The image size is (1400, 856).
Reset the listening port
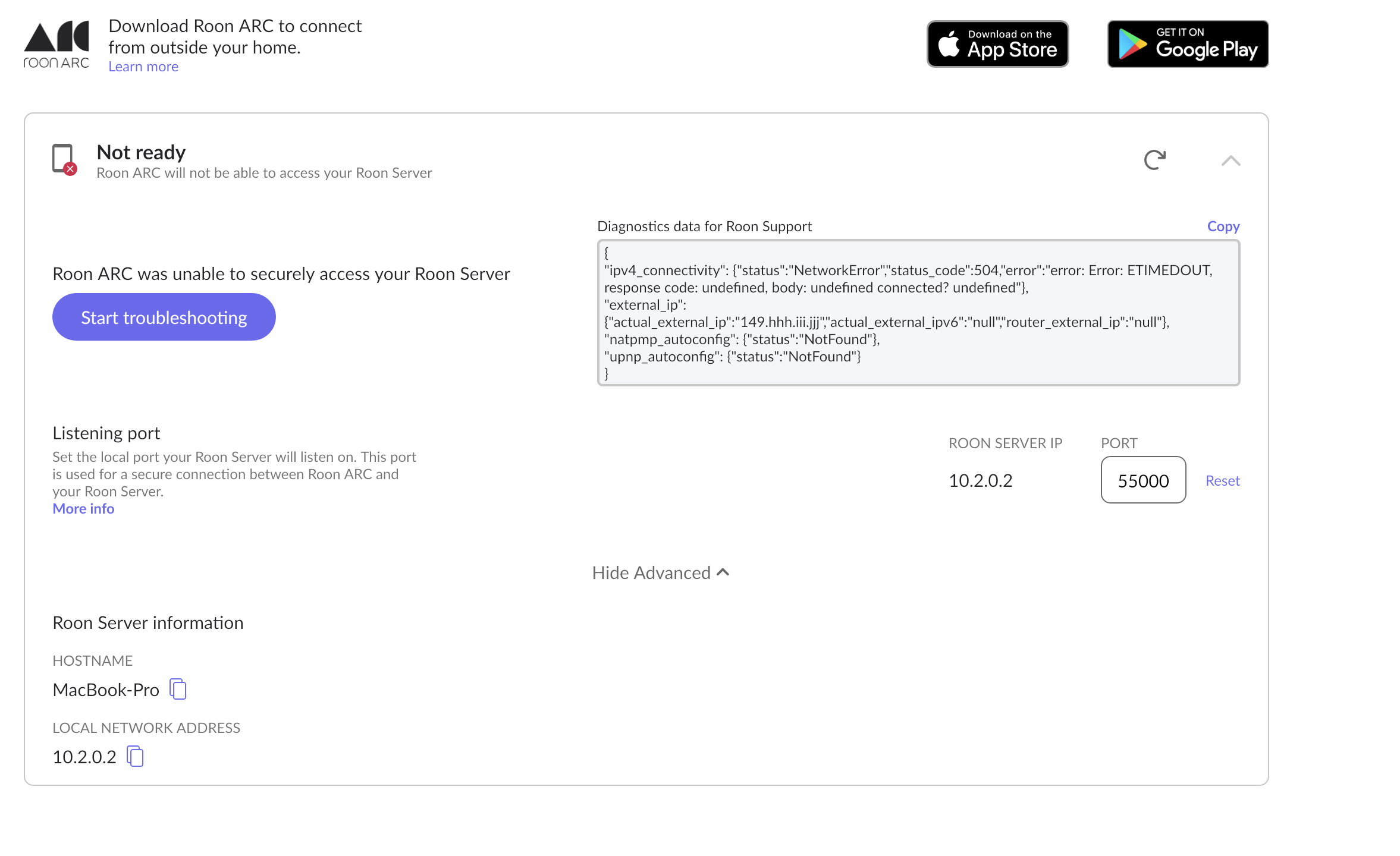pyautogui.click(x=1222, y=480)
